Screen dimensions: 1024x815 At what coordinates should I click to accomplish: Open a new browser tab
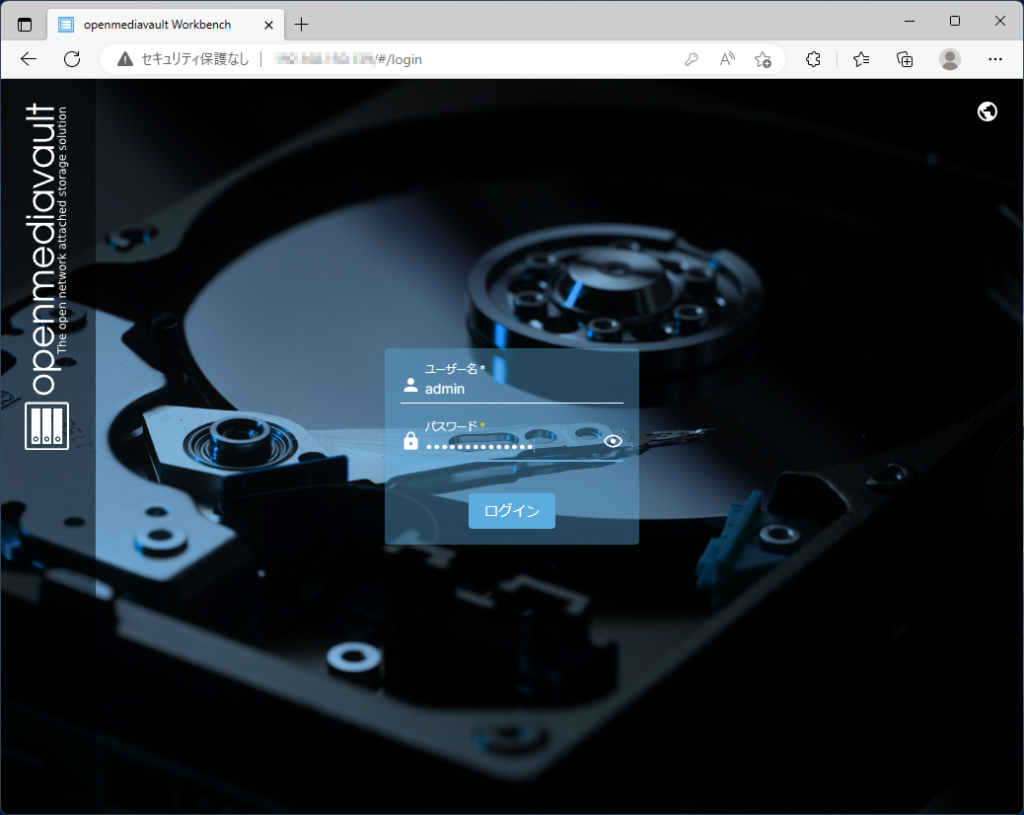(x=301, y=24)
